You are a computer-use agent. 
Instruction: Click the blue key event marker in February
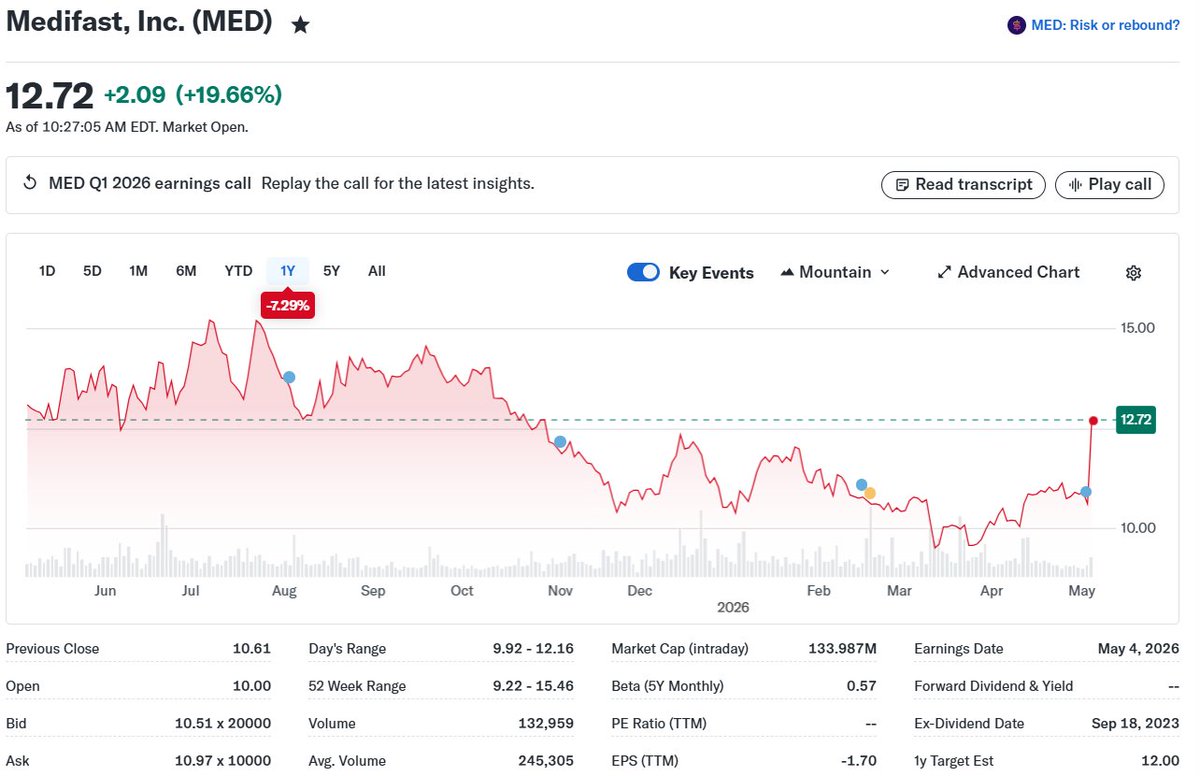tap(862, 485)
